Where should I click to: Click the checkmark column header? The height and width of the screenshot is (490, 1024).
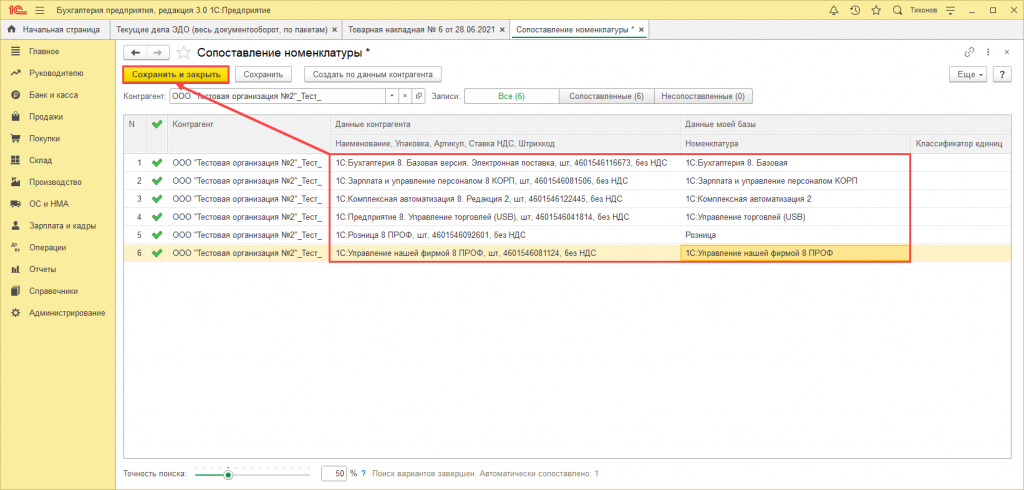click(156, 124)
